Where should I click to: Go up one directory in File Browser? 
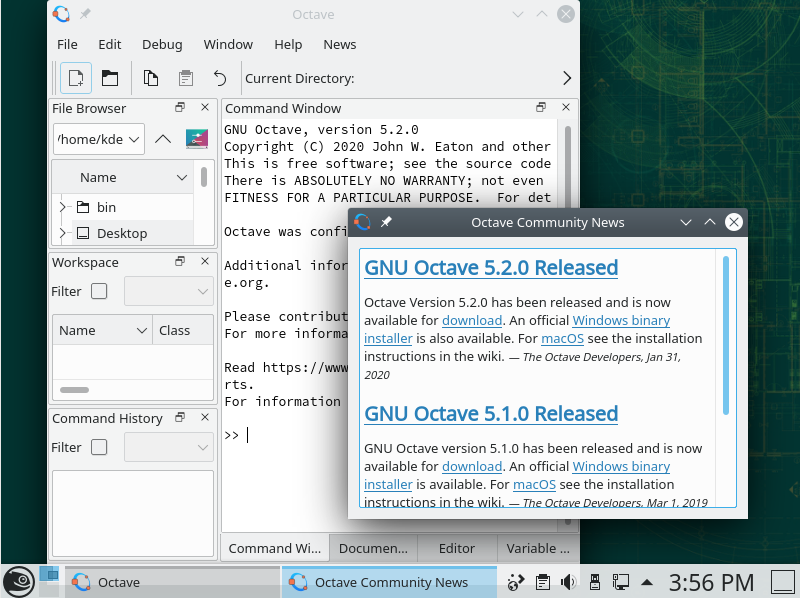163,139
